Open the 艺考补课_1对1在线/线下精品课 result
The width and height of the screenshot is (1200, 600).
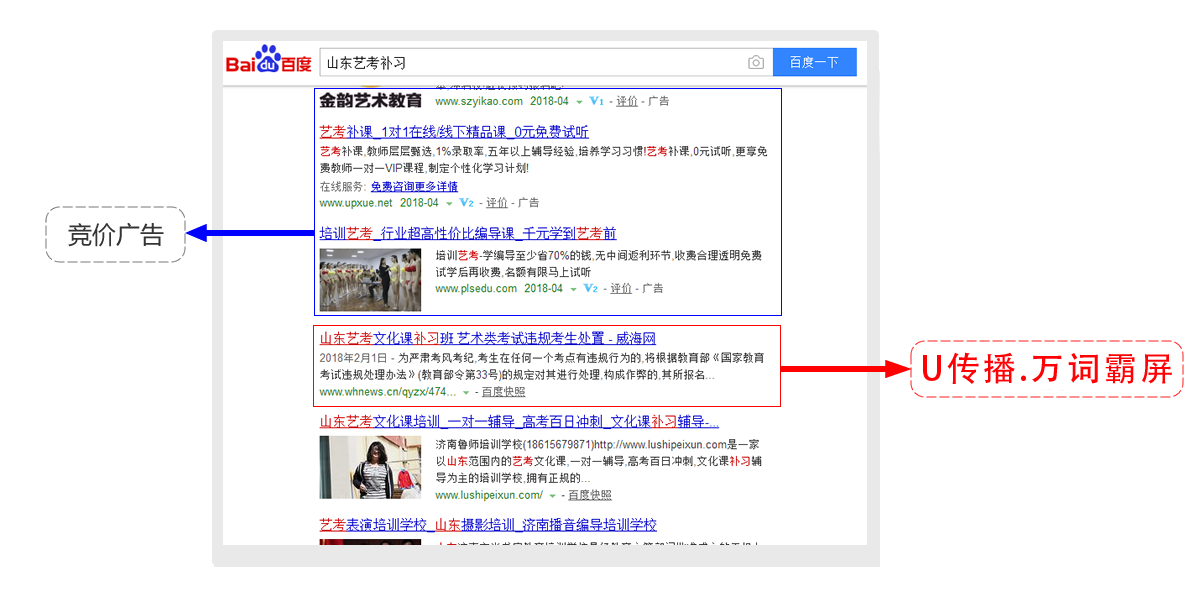[454, 132]
